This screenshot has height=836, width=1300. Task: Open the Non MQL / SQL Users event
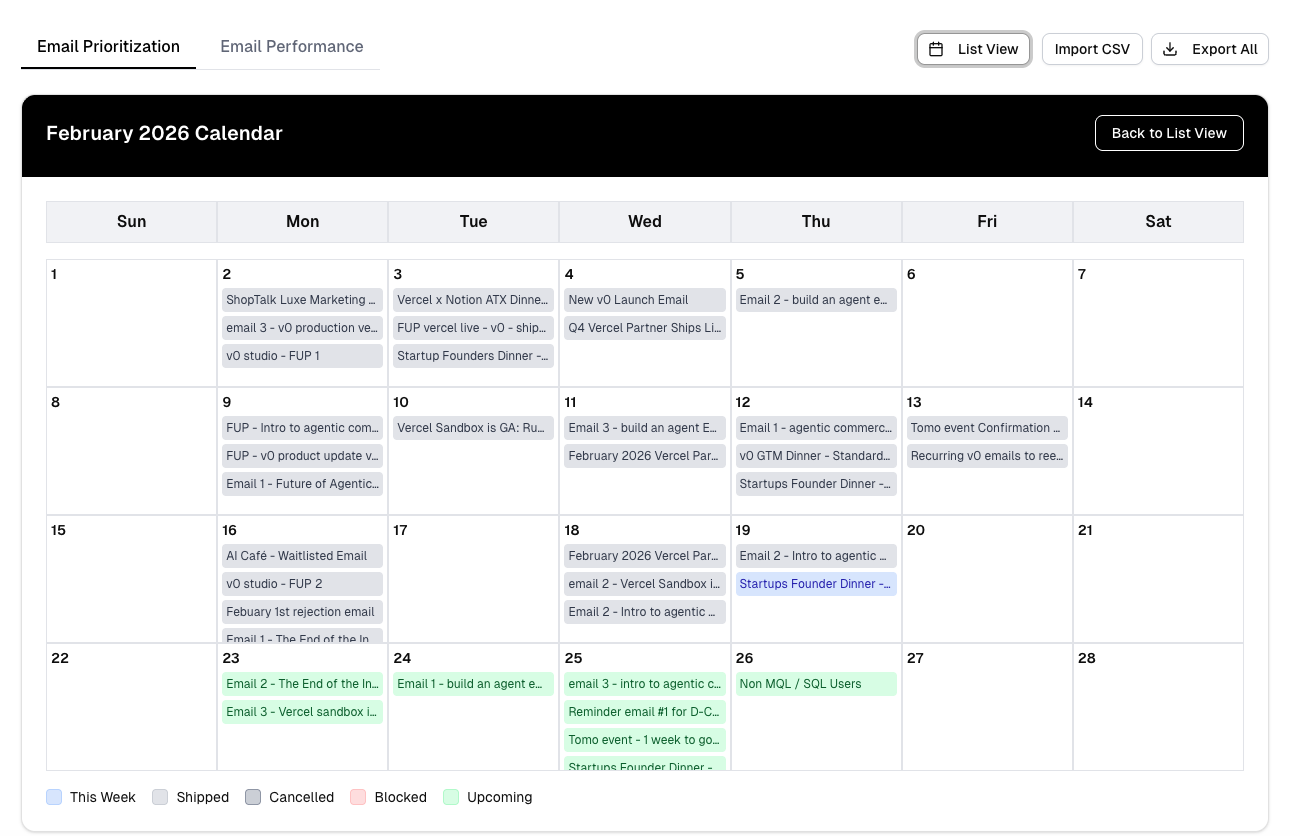pyautogui.click(x=816, y=684)
